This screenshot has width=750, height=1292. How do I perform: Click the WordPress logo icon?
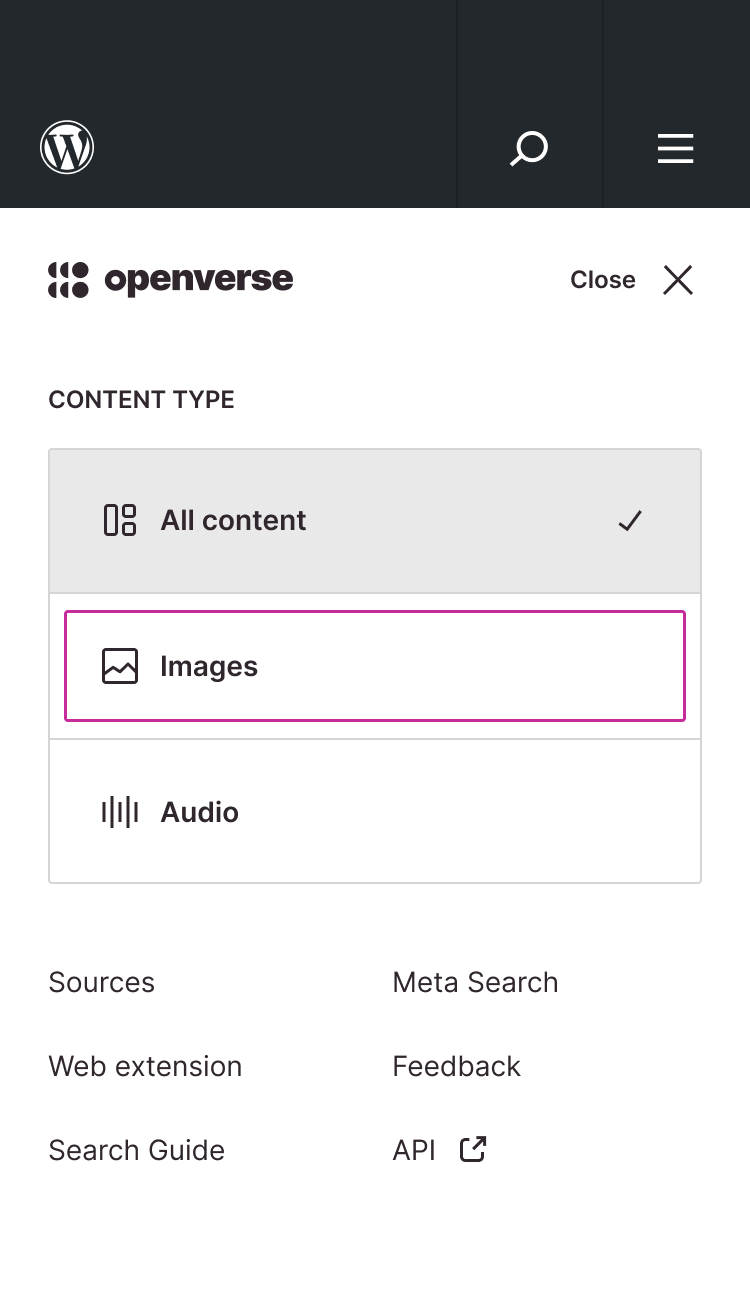(66, 147)
